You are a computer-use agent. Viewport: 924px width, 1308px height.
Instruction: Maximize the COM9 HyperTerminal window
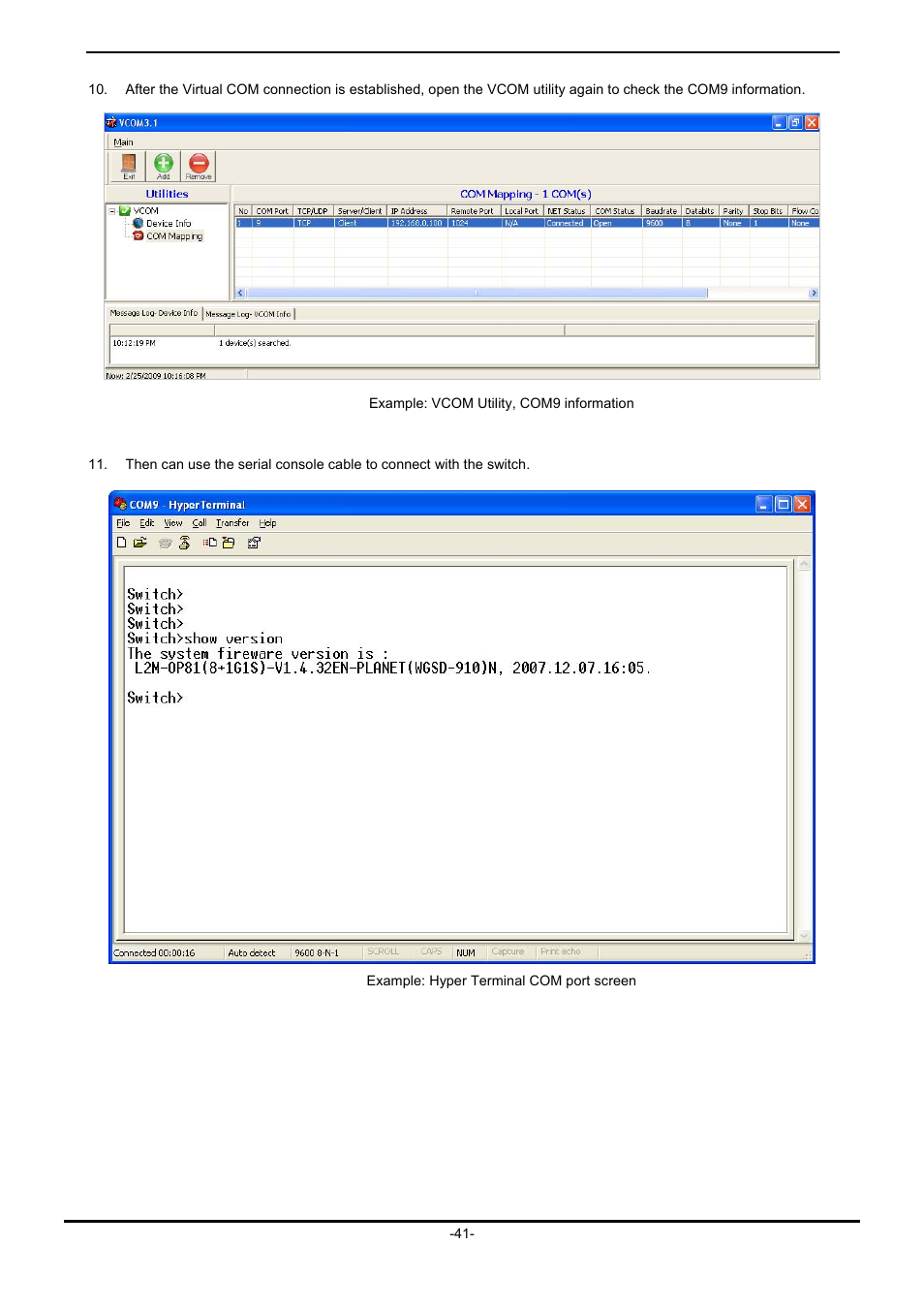click(783, 504)
